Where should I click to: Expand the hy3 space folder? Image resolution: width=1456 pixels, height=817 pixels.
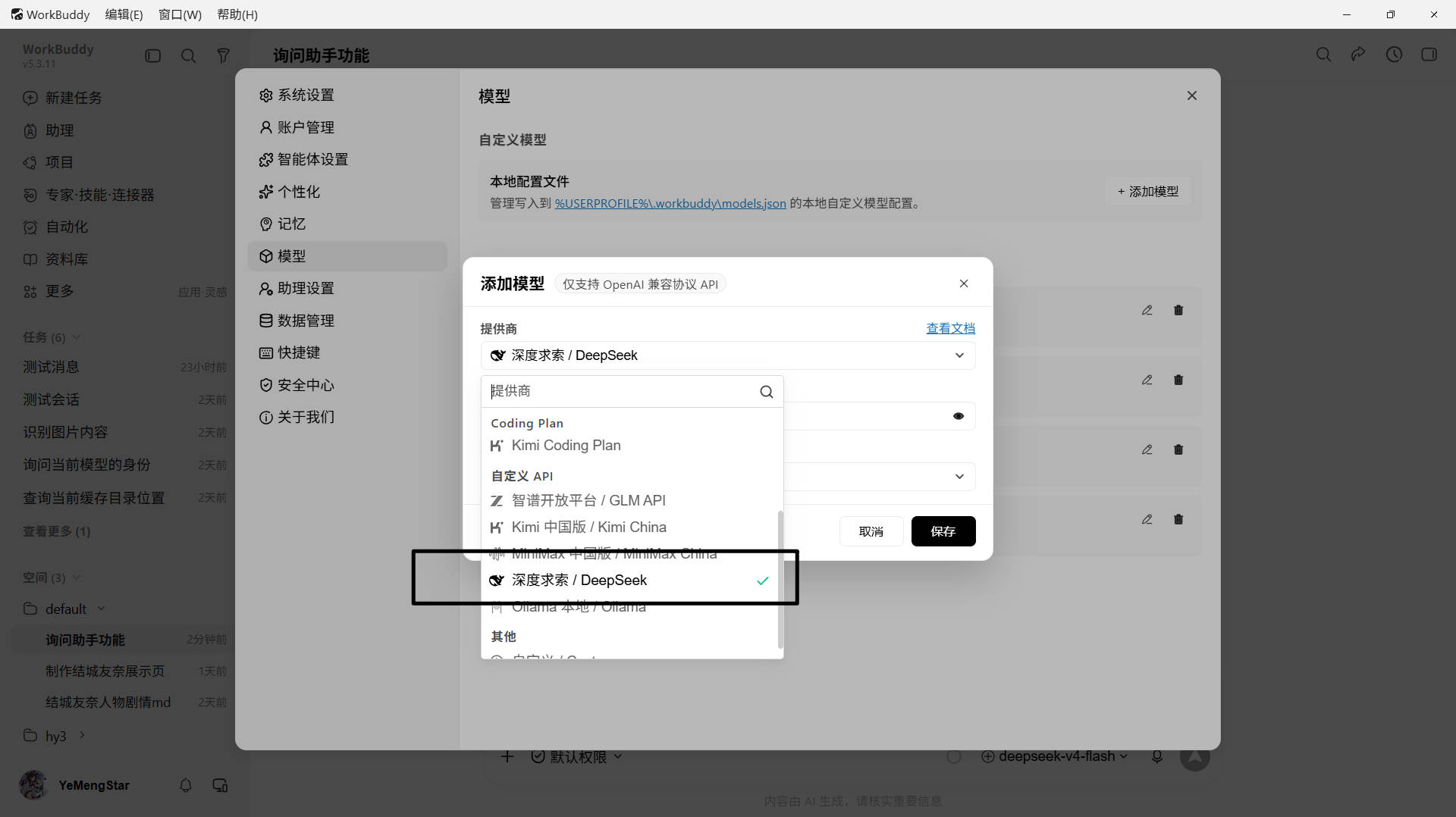tap(82, 735)
